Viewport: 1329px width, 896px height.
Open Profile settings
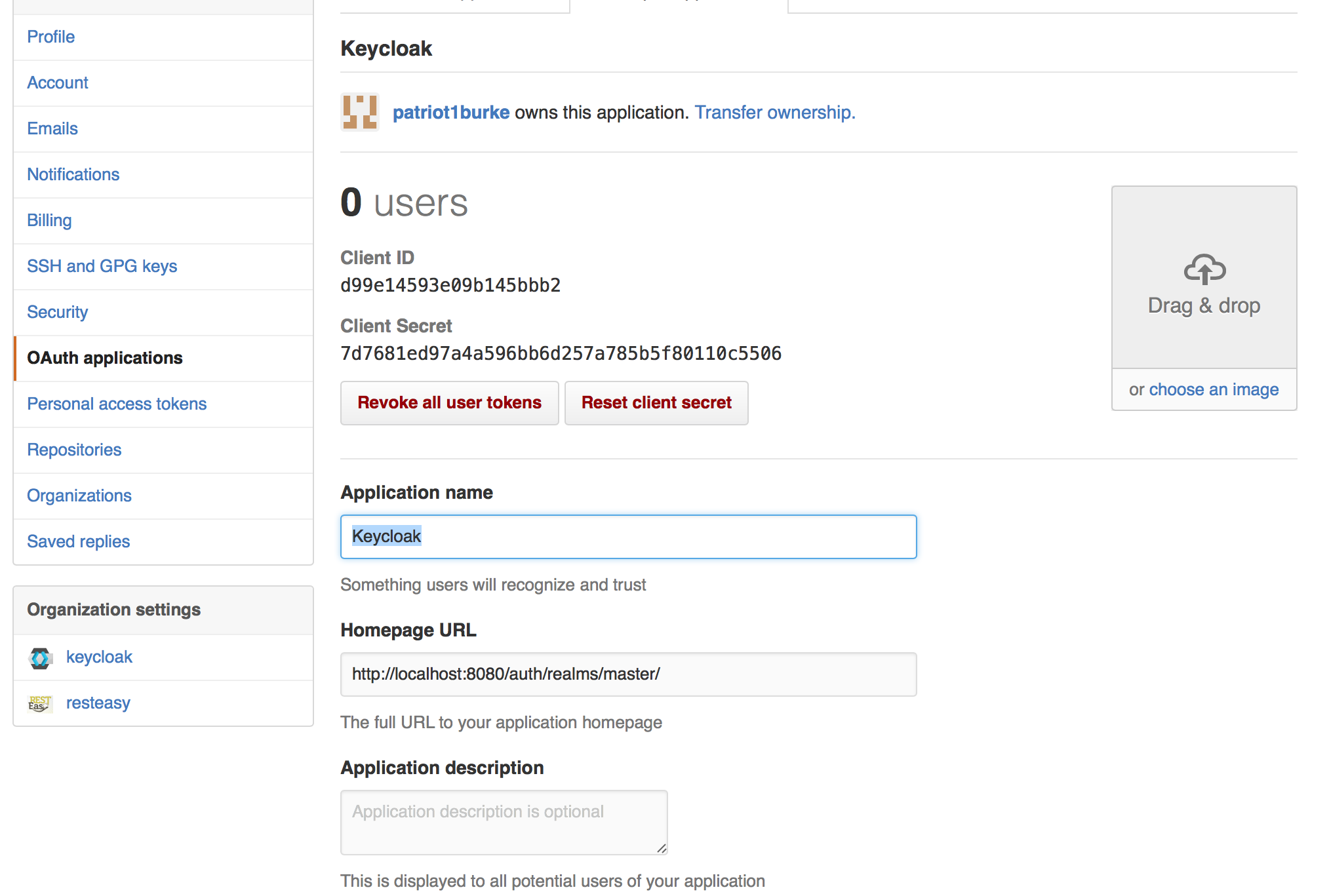click(x=50, y=37)
